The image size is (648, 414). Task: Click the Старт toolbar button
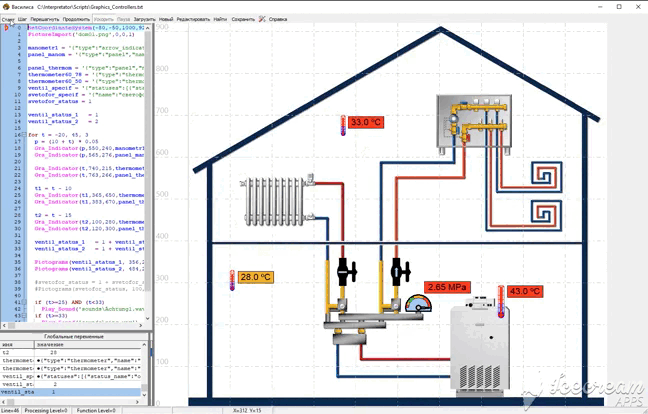point(8,19)
